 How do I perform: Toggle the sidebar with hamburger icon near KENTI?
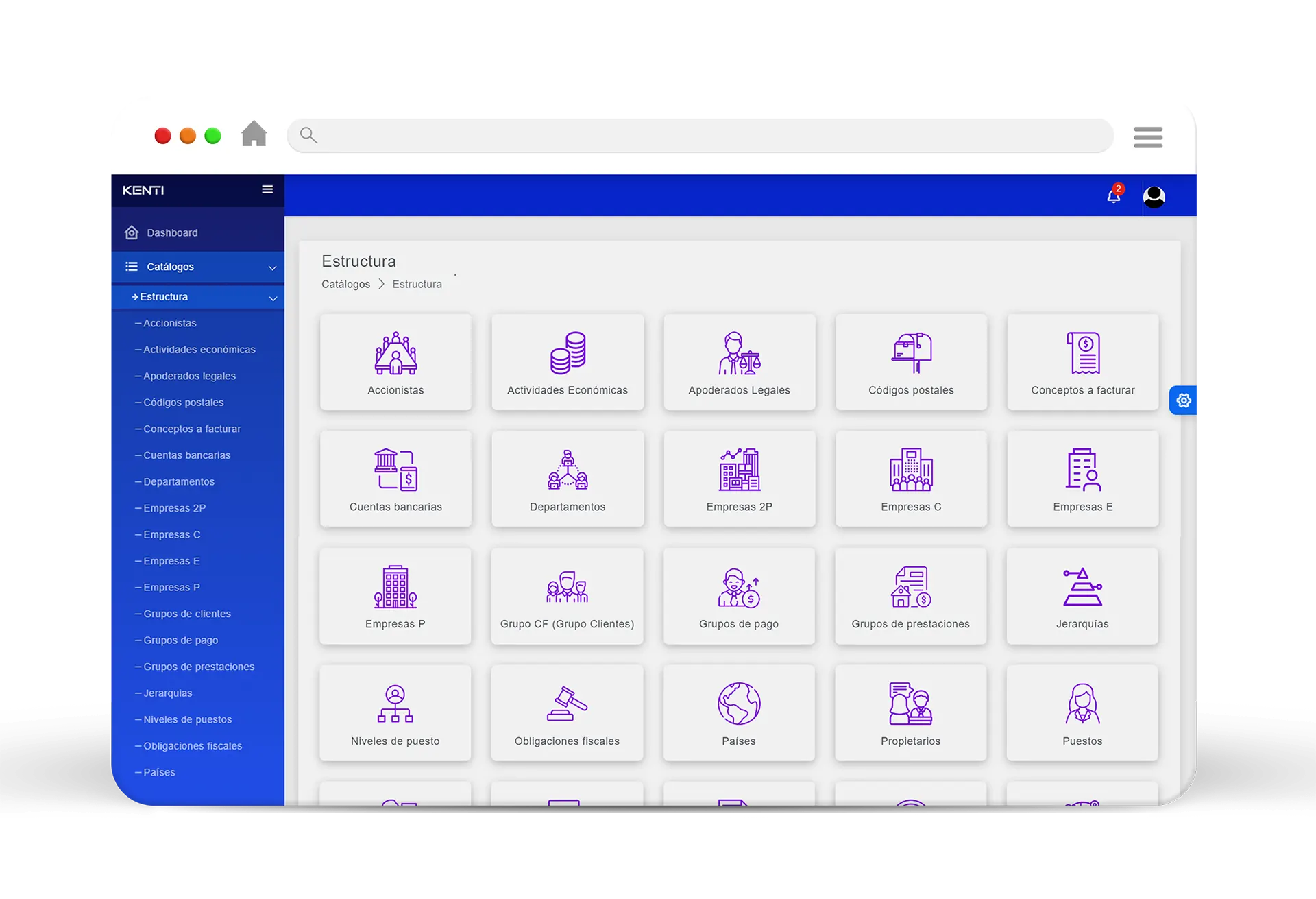click(x=267, y=189)
